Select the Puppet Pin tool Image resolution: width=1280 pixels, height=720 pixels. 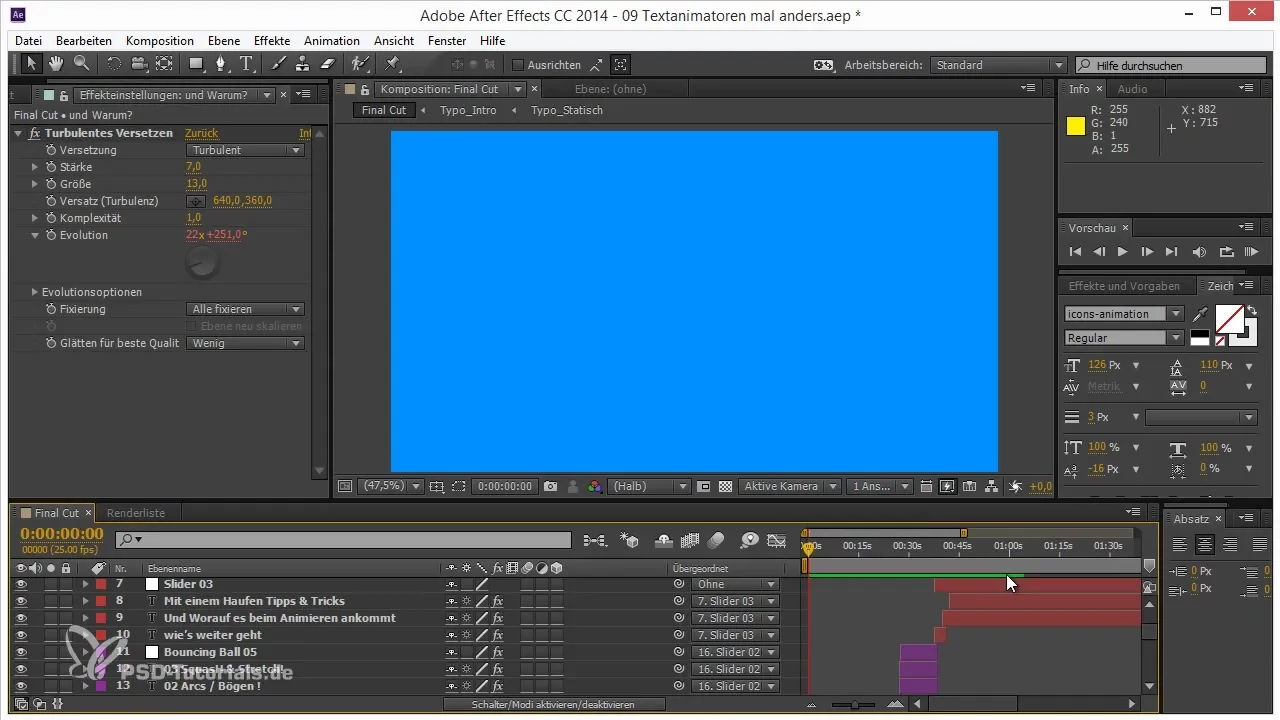392,64
